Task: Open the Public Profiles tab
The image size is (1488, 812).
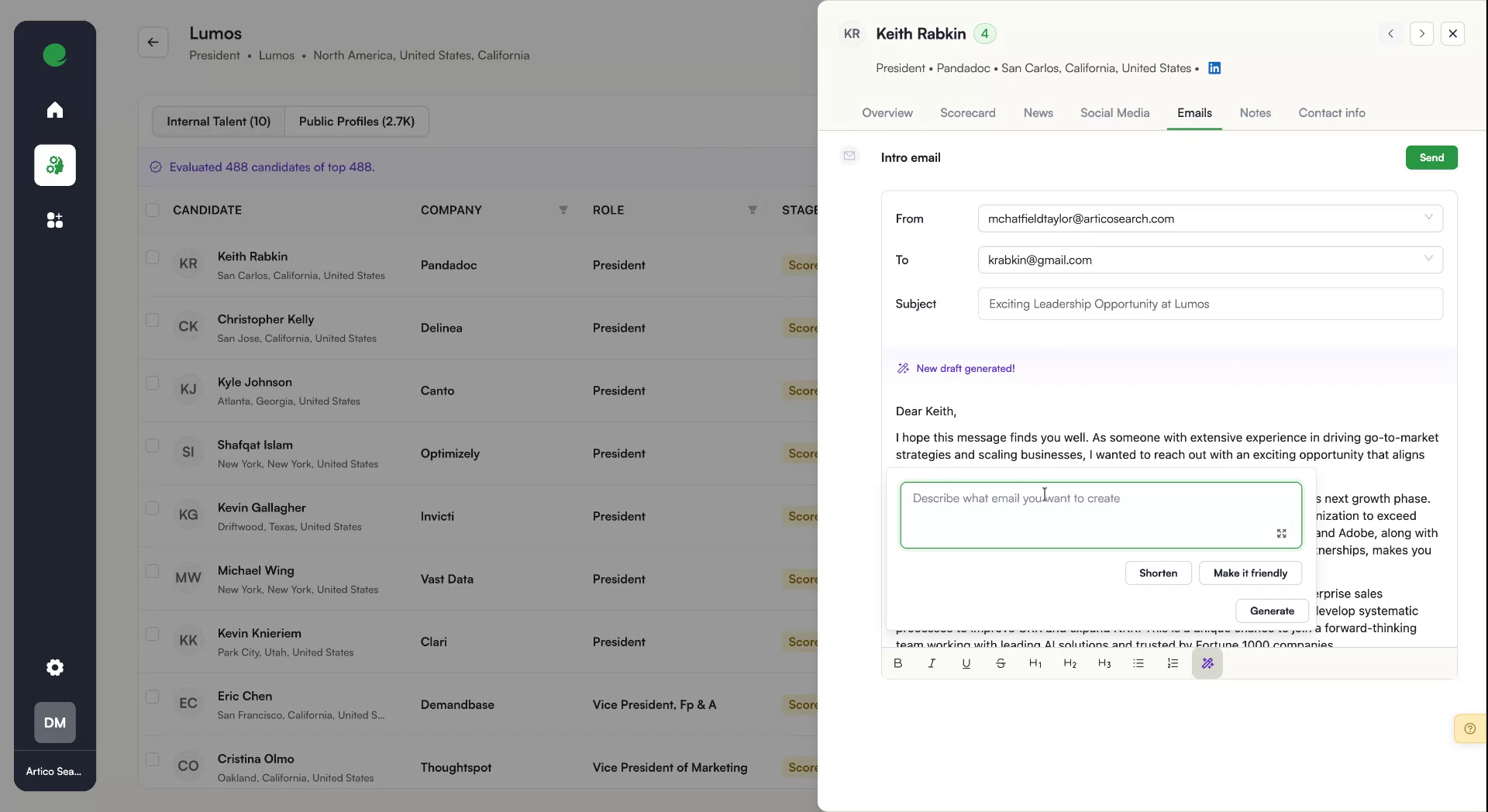Action: pos(356,121)
